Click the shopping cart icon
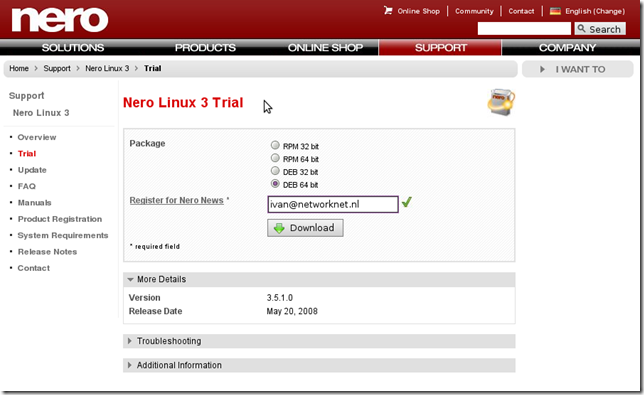 tap(388, 10)
